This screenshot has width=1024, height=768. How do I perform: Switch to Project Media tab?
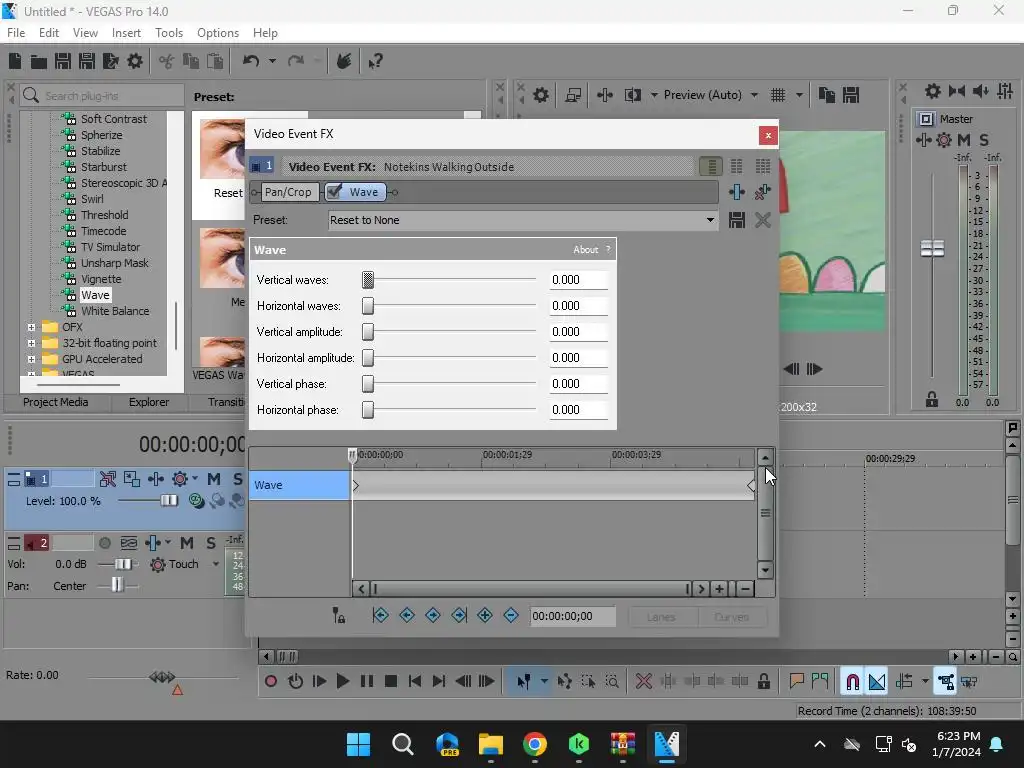click(x=56, y=402)
